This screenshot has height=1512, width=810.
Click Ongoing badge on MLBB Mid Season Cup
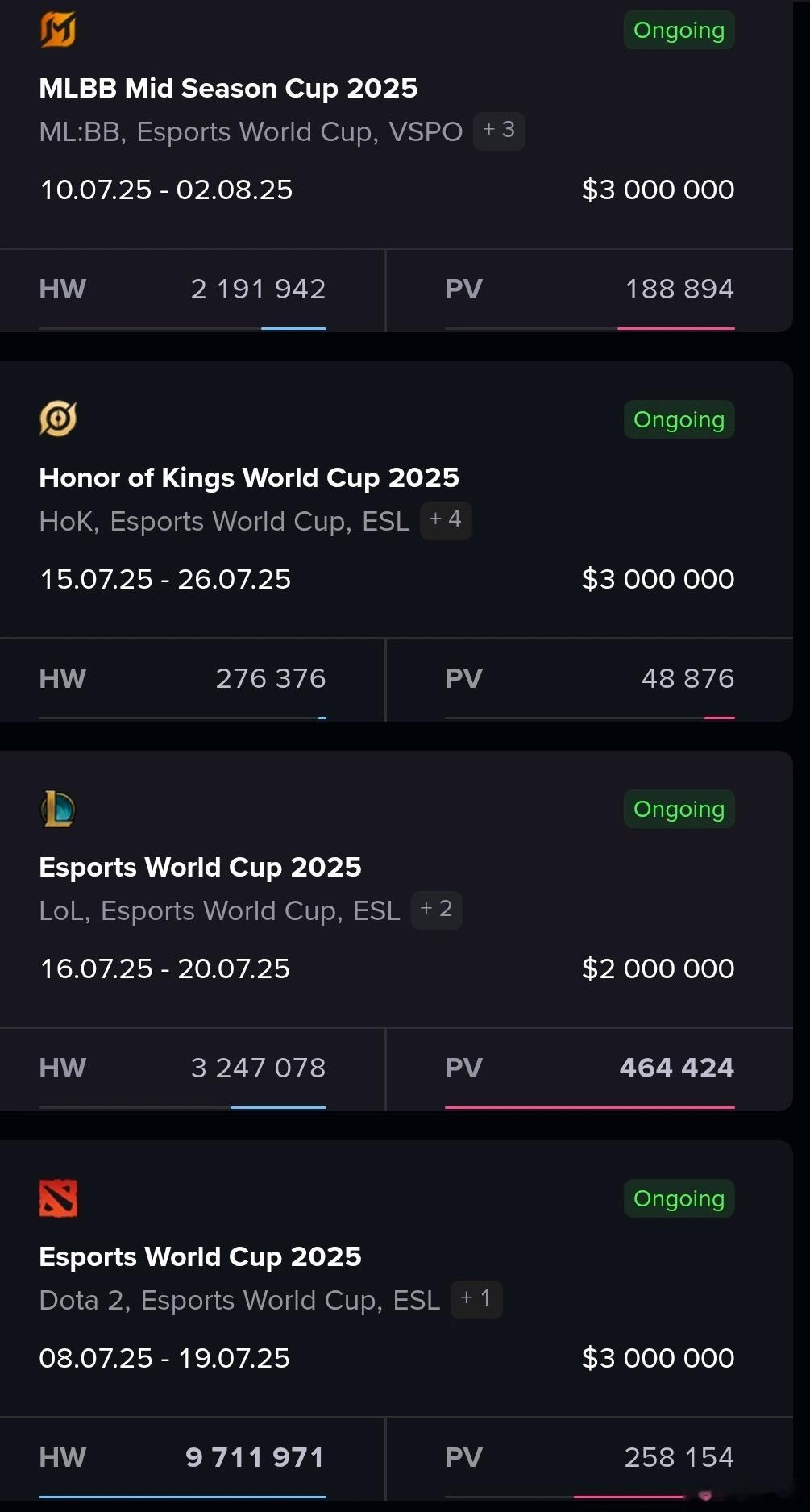(679, 30)
